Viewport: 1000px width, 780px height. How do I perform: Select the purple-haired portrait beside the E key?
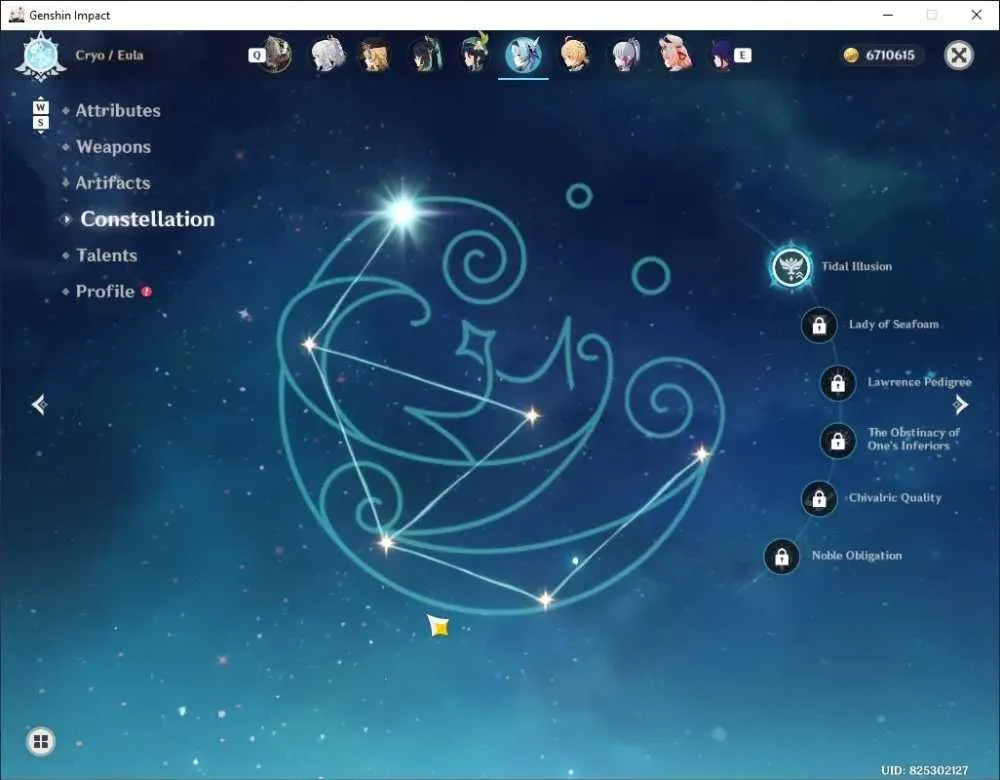[722, 55]
